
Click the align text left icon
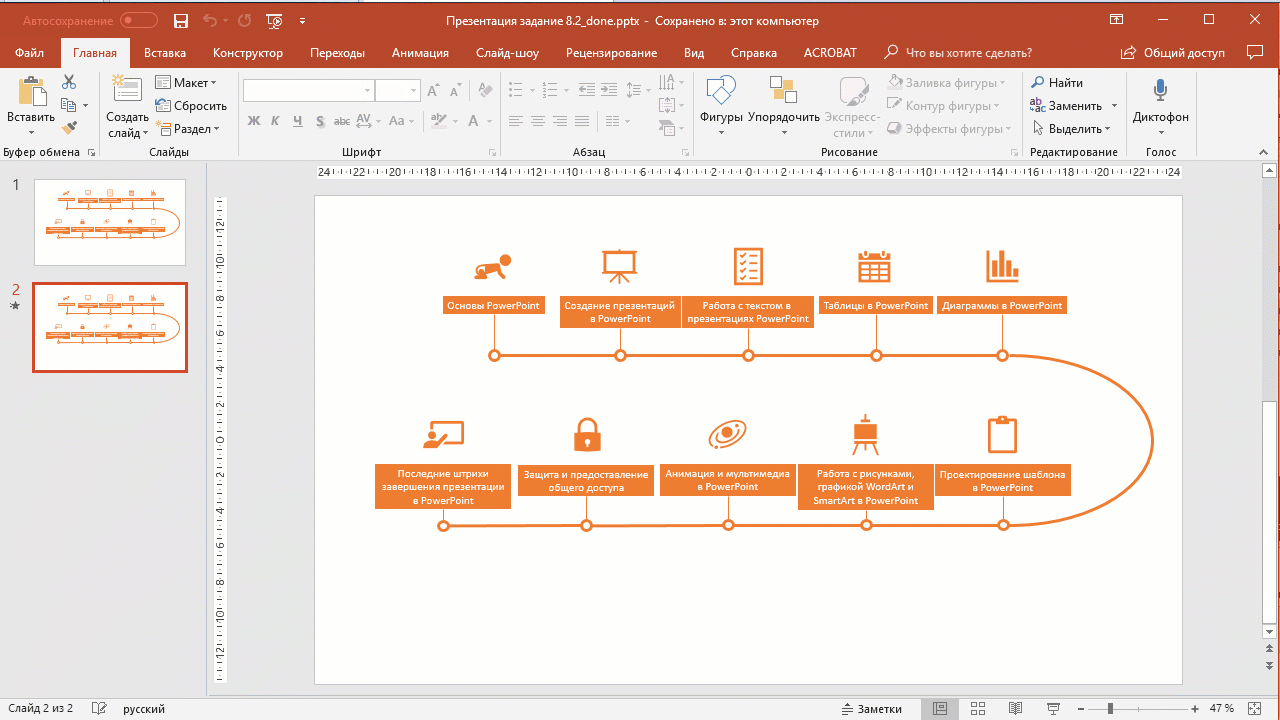(516, 121)
